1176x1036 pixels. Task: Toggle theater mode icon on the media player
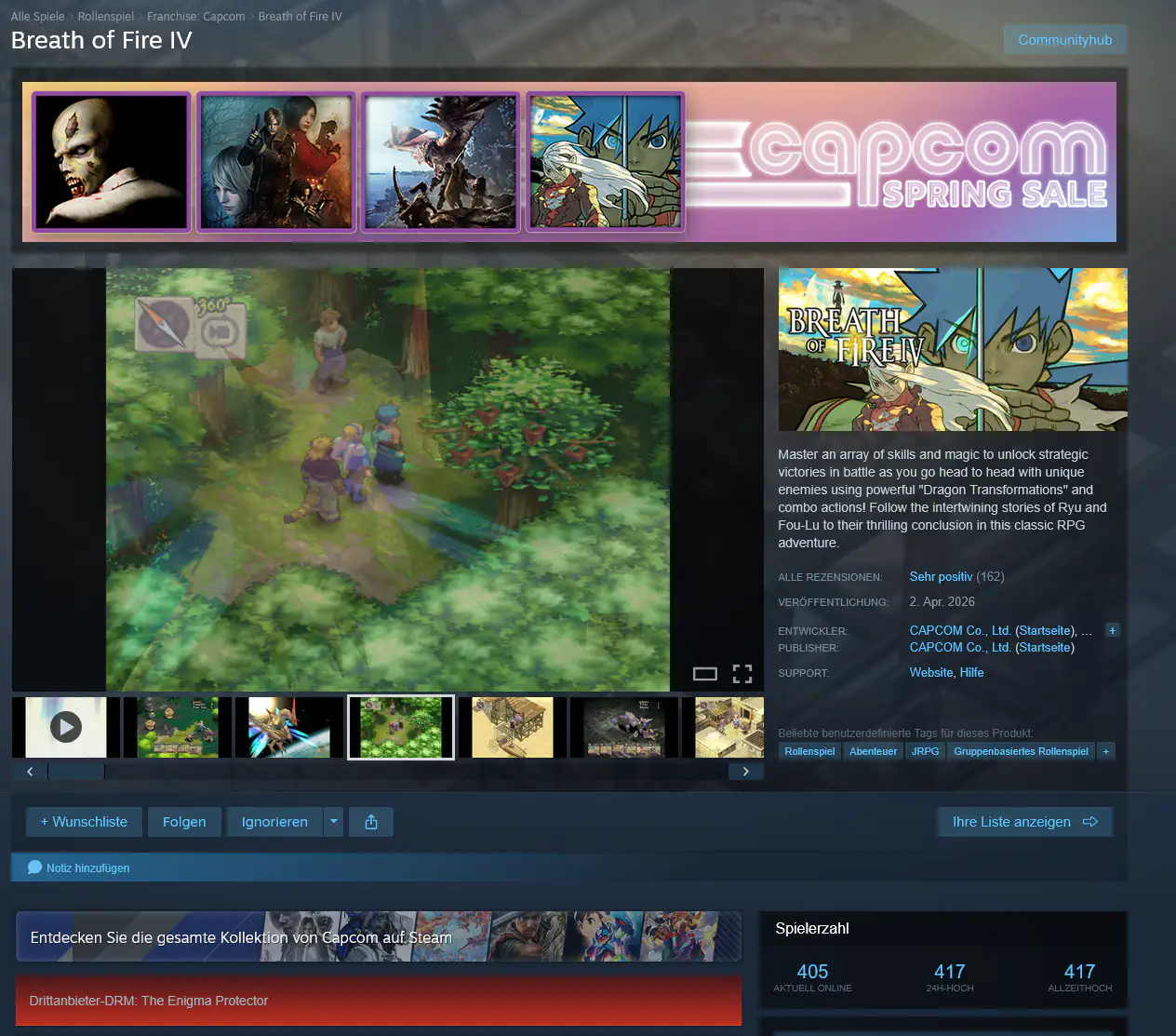pyautogui.click(x=705, y=674)
